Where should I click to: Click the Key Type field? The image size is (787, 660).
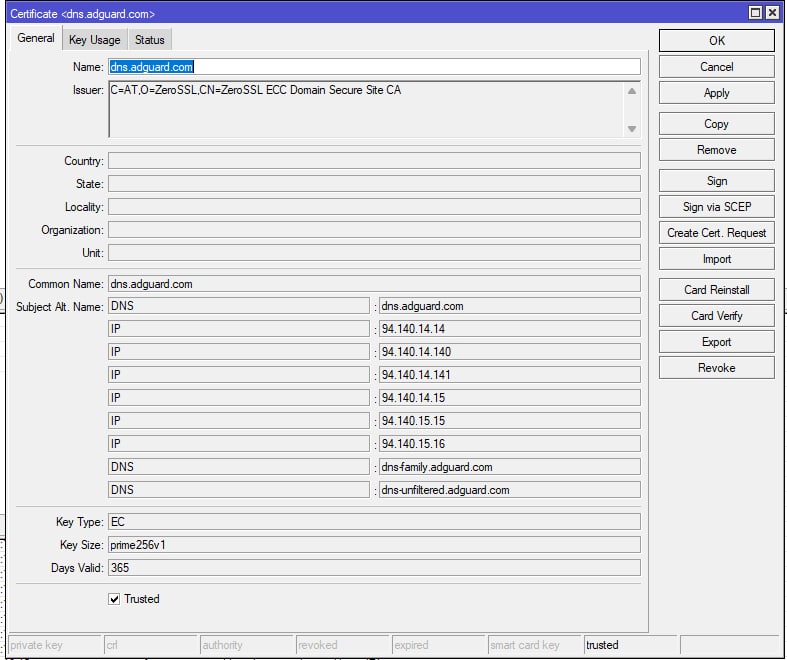[x=374, y=521]
